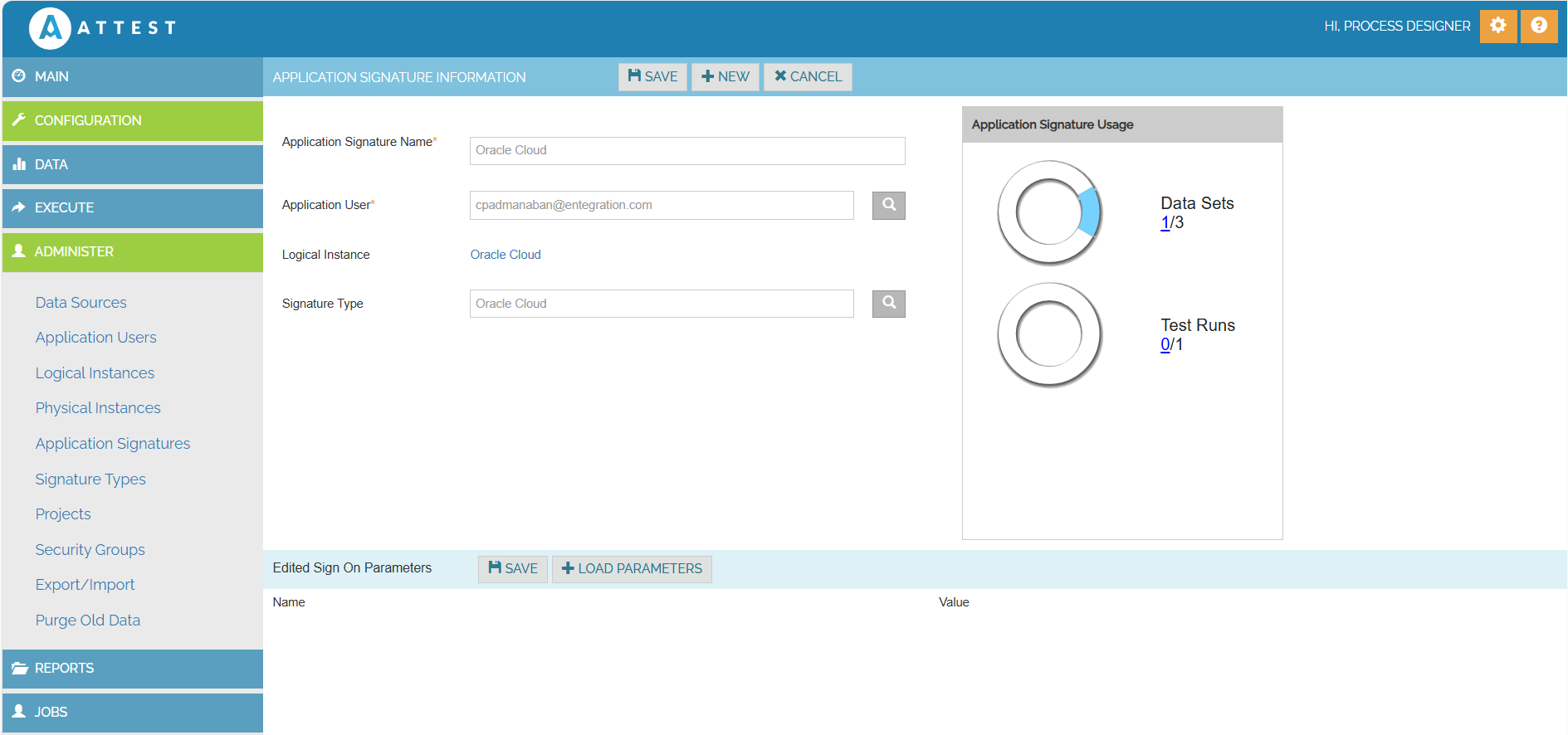Screen dimensions: 1568x735
Task: Click the Application User field
Action: coord(662,205)
